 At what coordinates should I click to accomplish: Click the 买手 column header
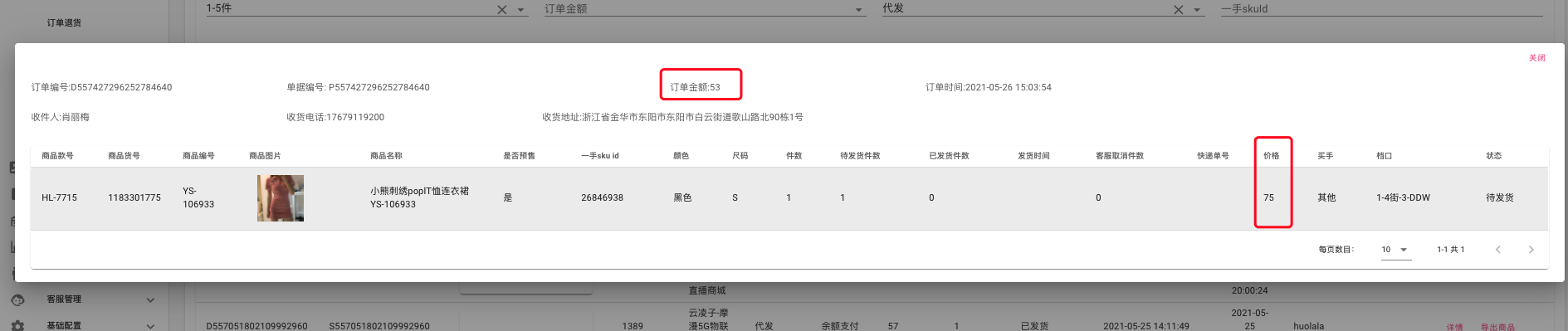[x=1325, y=156]
